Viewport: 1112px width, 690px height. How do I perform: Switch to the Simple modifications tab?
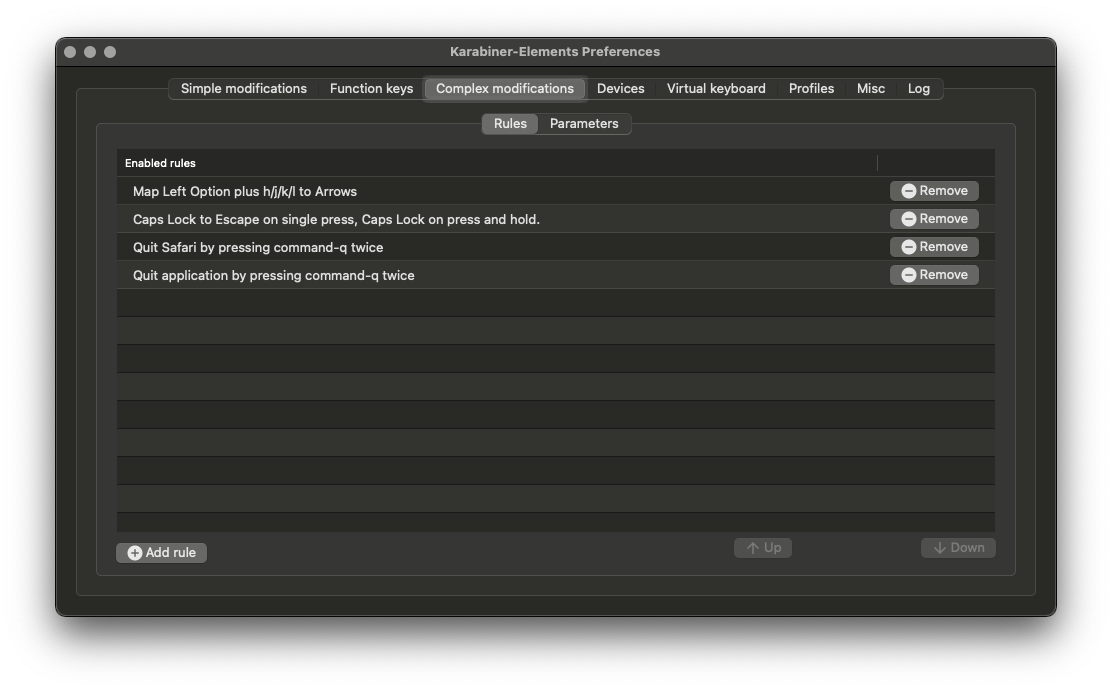243,89
